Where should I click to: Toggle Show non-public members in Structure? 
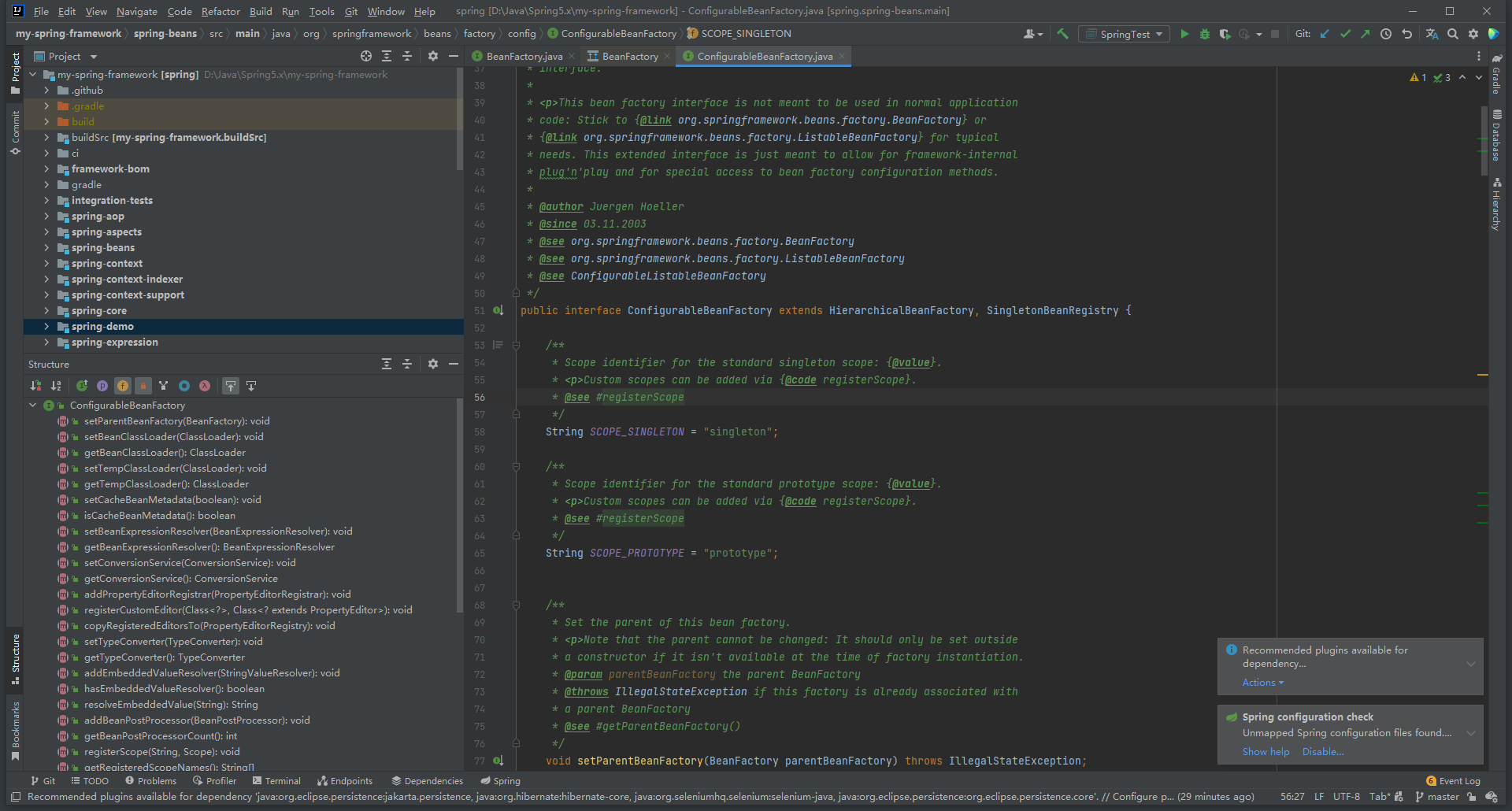(143, 386)
